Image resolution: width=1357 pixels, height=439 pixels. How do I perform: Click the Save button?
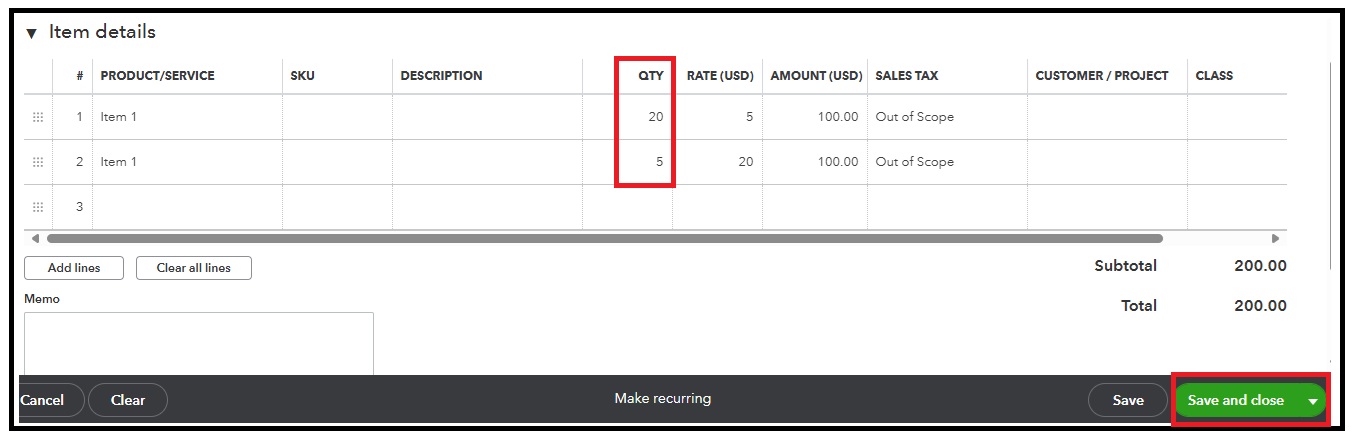click(x=1128, y=400)
